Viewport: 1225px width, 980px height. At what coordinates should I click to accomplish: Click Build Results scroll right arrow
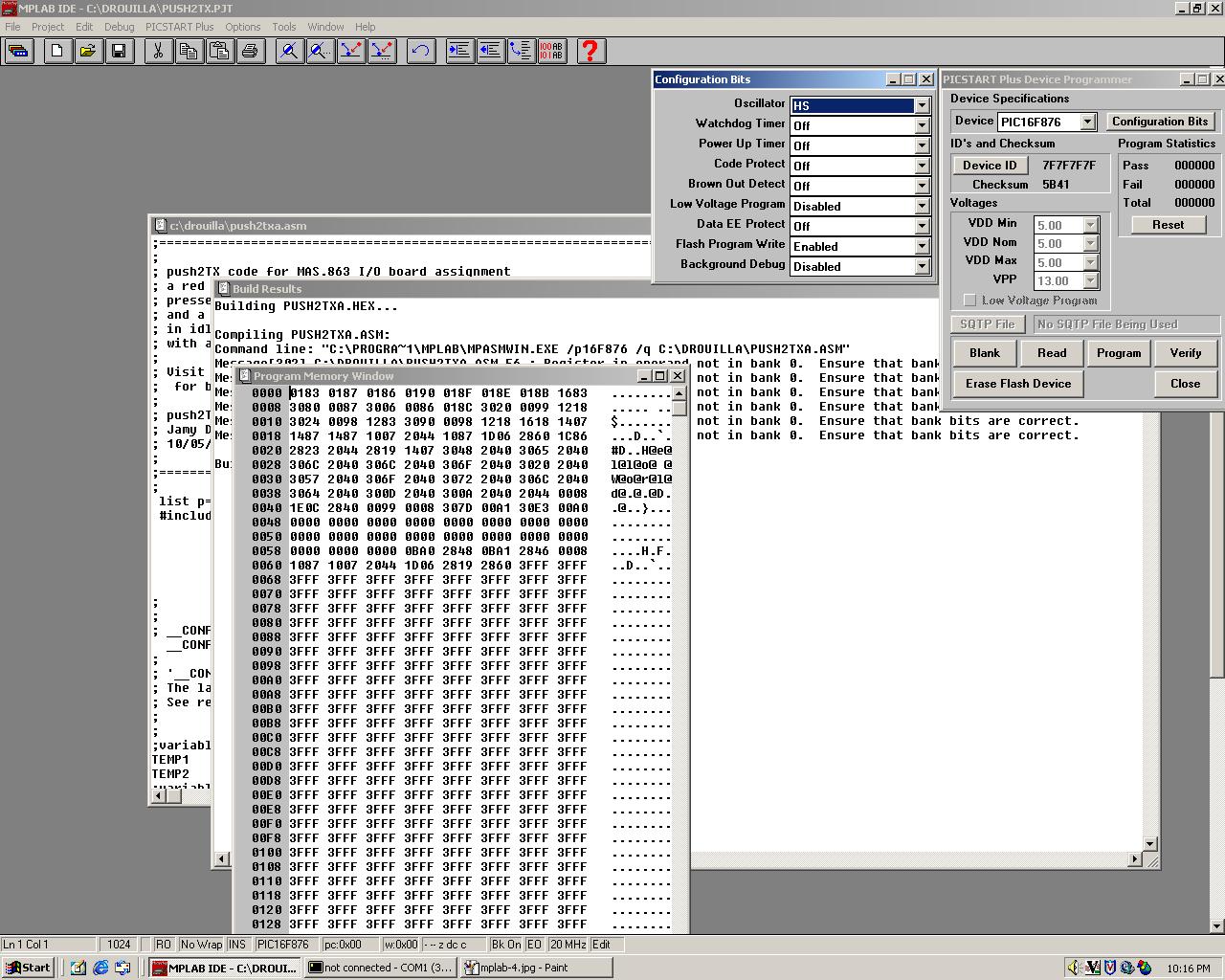click(1135, 859)
